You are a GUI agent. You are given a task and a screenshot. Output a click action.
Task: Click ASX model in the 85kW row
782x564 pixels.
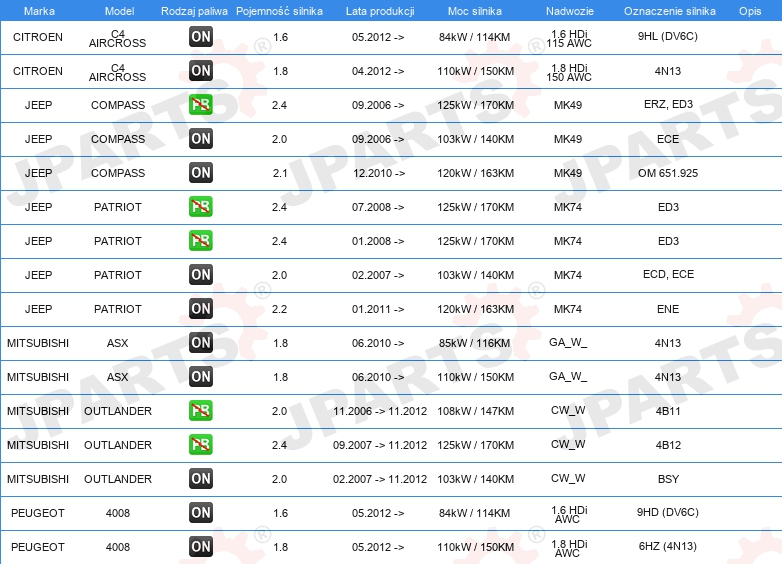coord(118,343)
